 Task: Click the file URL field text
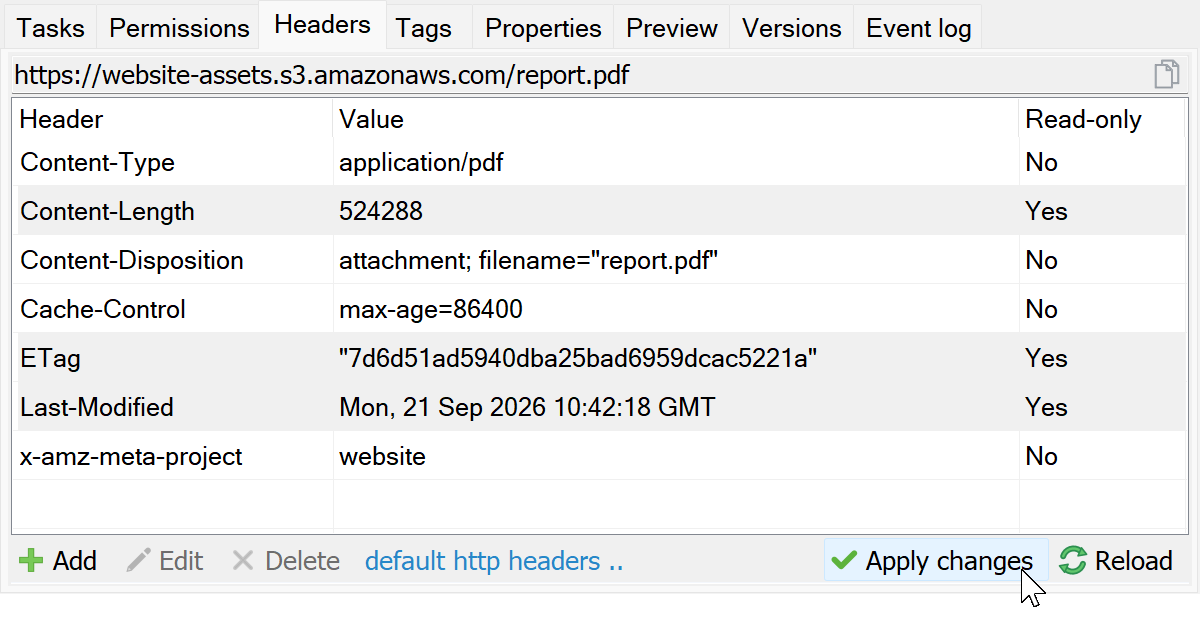(x=322, y=75)
